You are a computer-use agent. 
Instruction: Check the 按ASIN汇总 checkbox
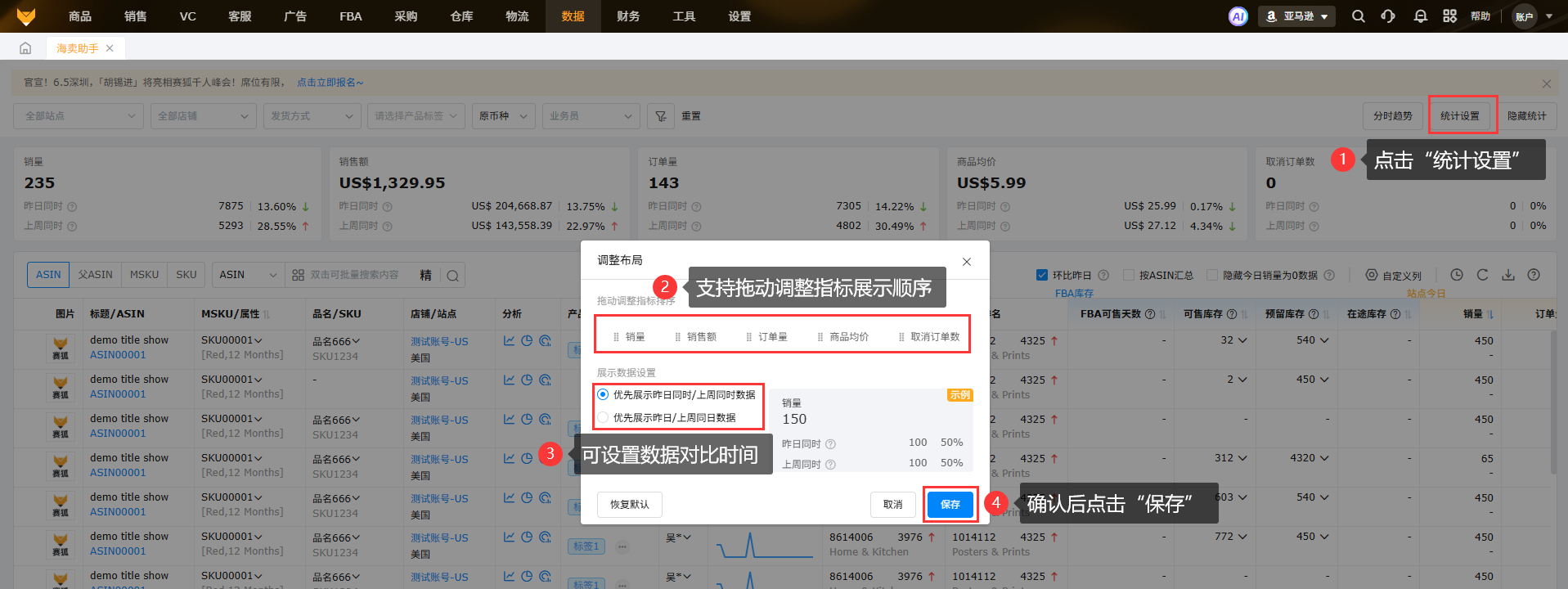click(1129, 275)
